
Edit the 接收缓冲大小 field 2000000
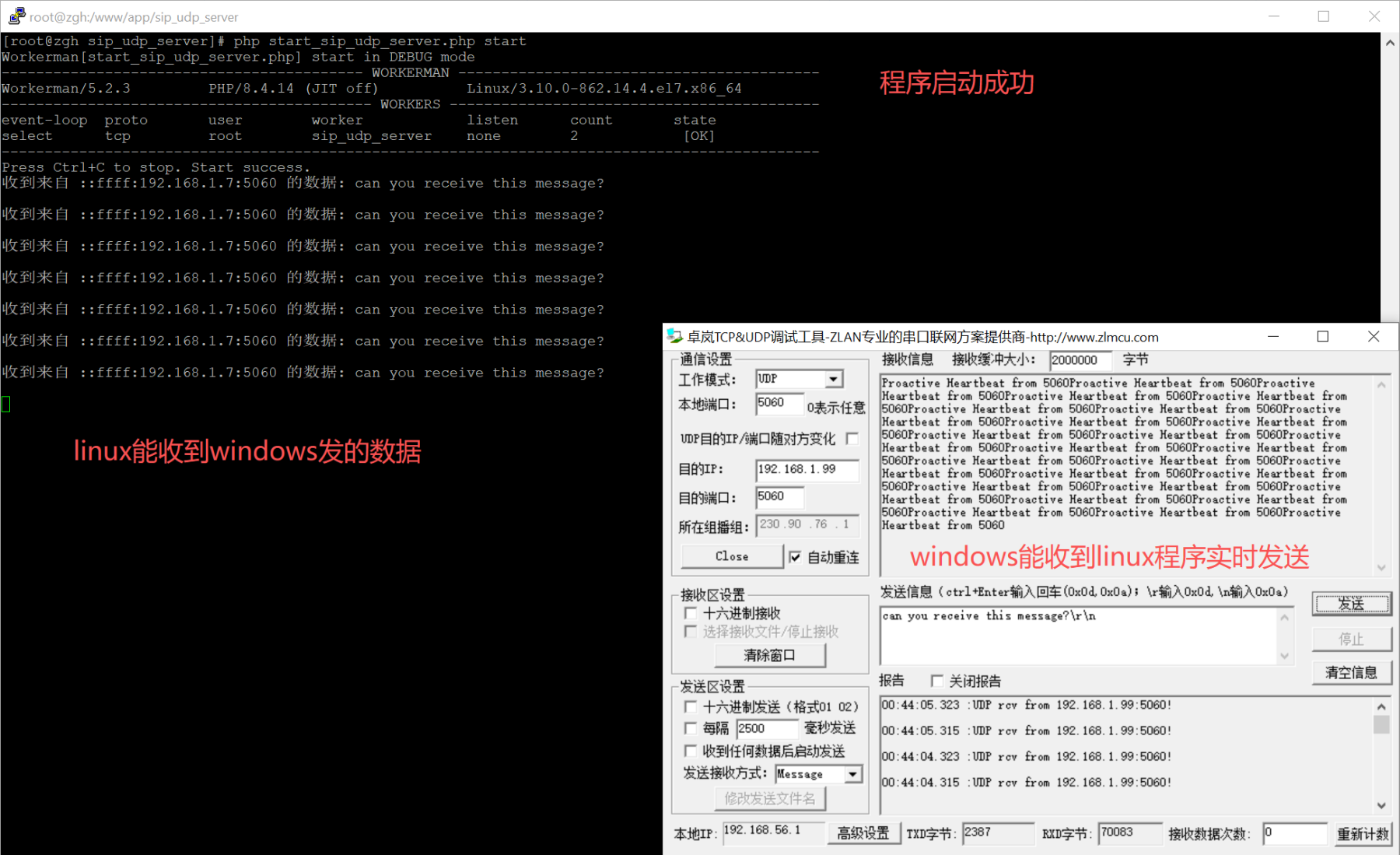tap(1080, 360)
